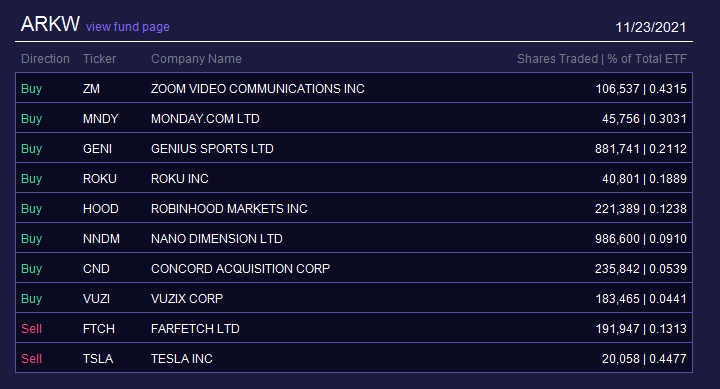Click the Ticker column header

coord(100,59)
